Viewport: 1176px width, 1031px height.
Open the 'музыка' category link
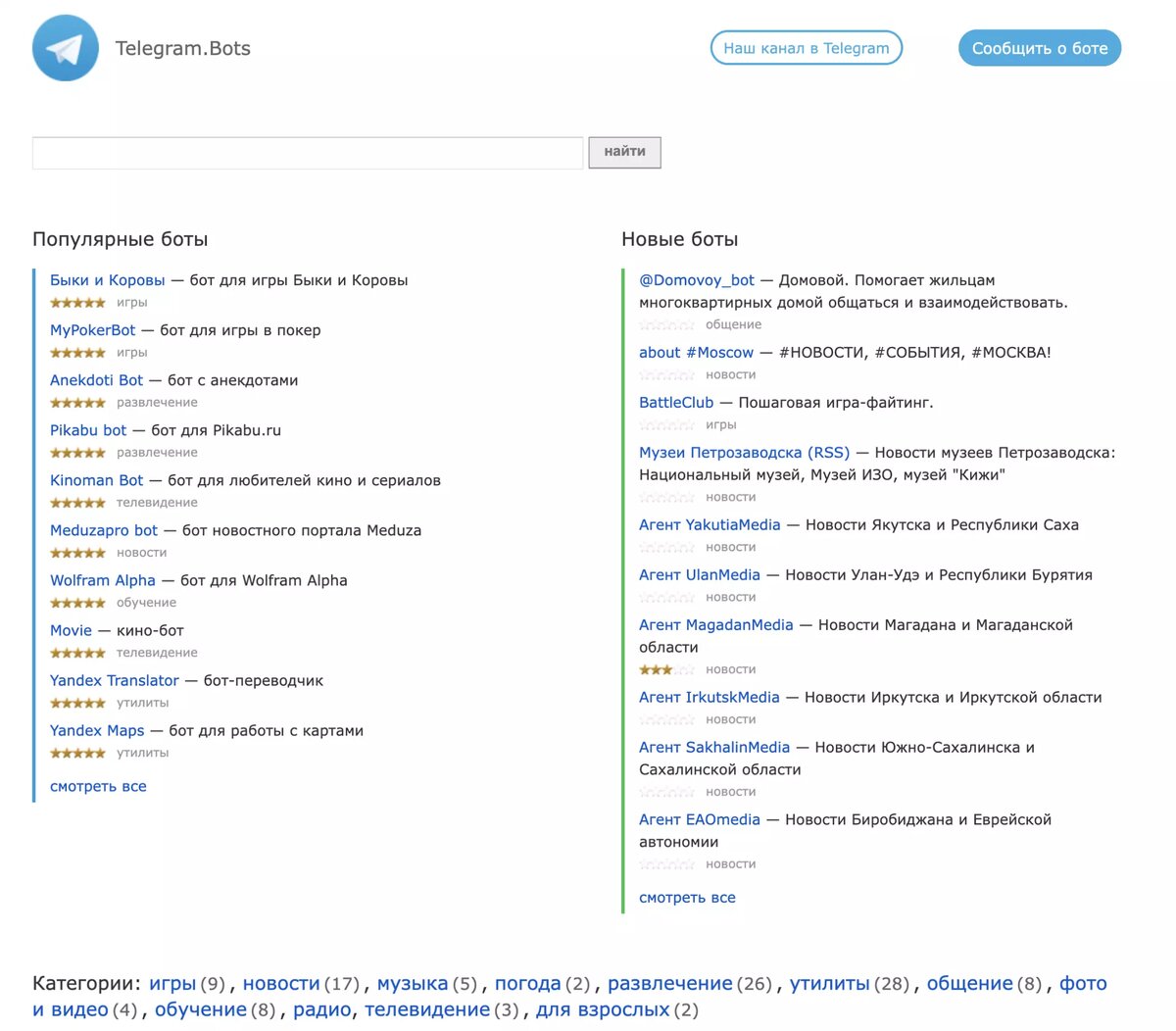pyautogui.click(x=413, y=984)
